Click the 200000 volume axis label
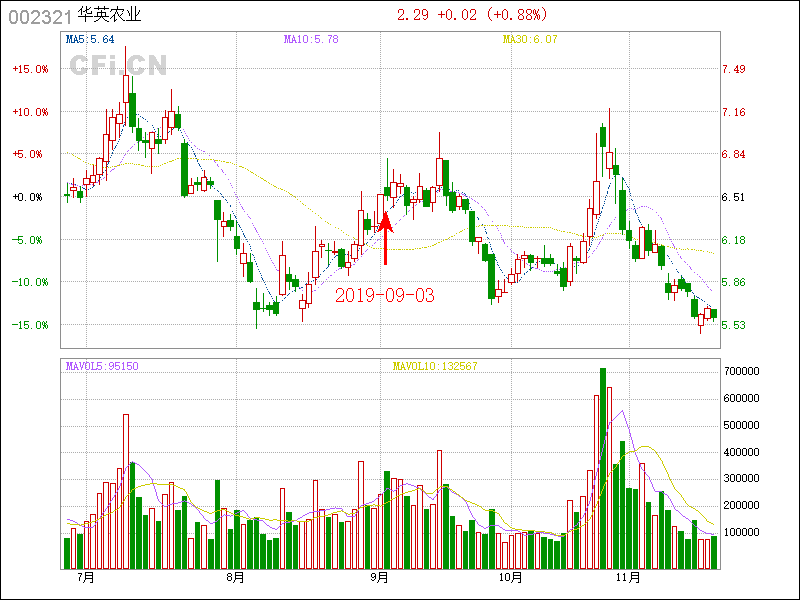800x600 pixels. click(x=742, y=505)
